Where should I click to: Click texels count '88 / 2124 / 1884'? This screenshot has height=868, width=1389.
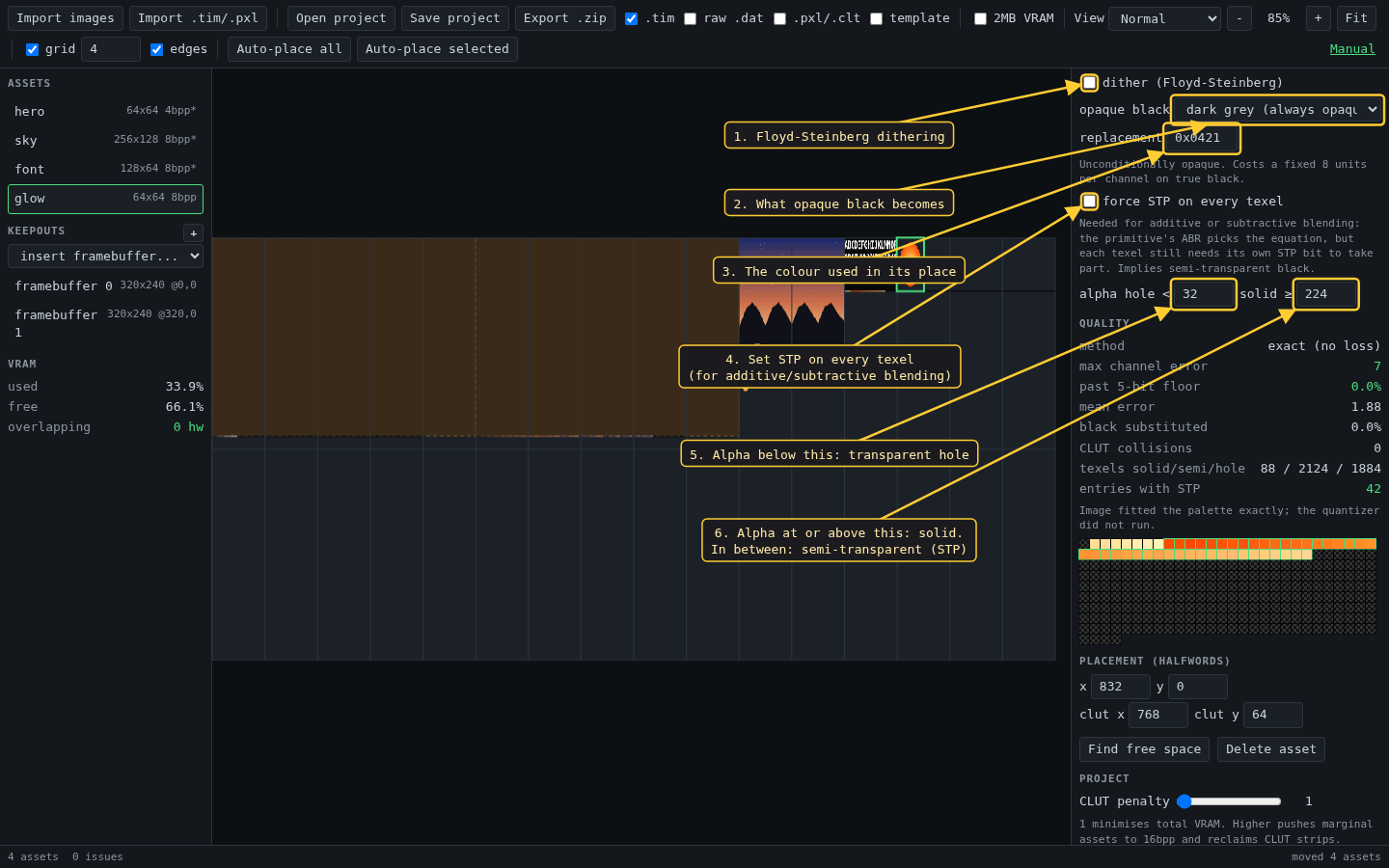pyautogui.click(x=1321, y=469)
